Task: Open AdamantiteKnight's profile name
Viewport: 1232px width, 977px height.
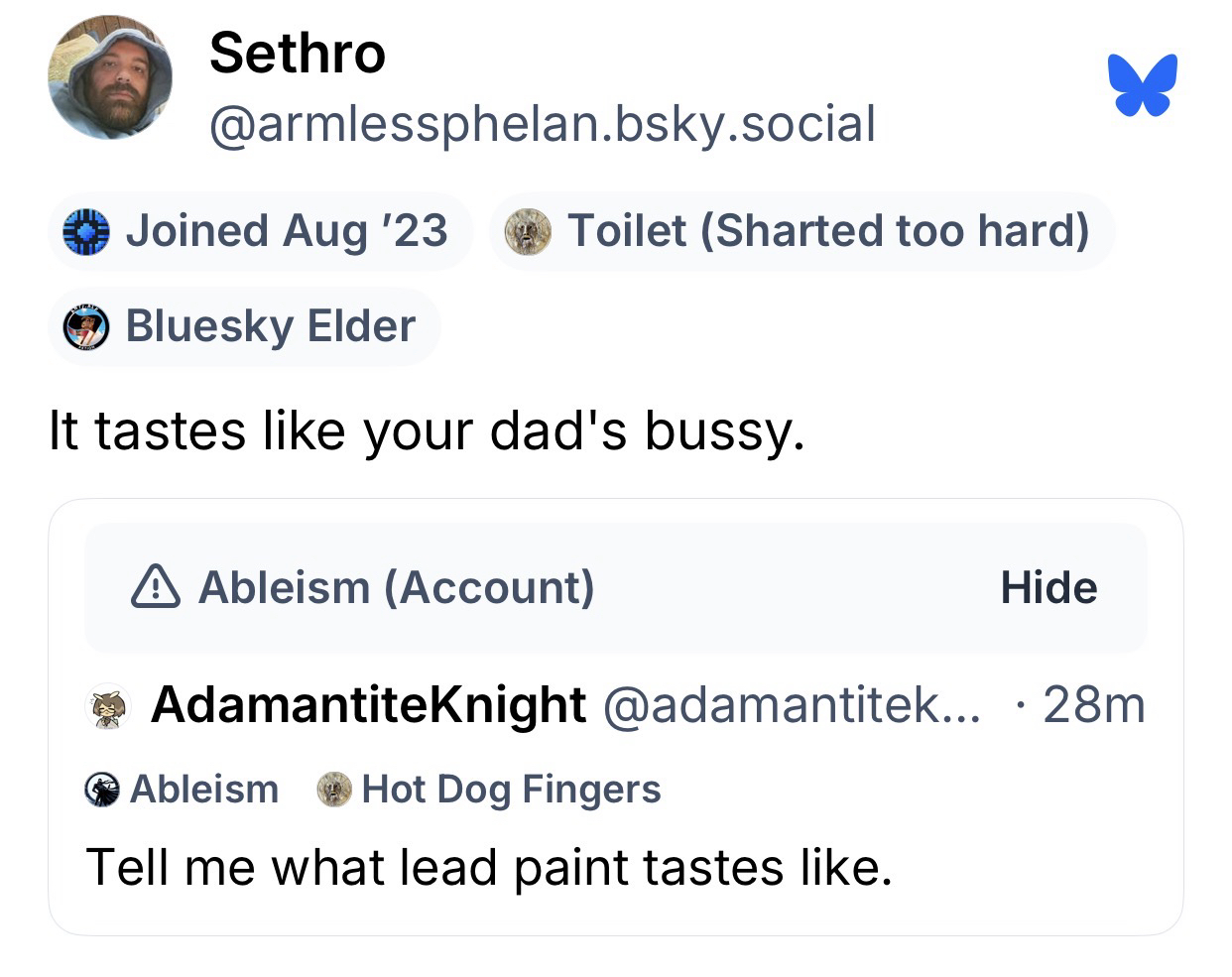Action: 368,705
